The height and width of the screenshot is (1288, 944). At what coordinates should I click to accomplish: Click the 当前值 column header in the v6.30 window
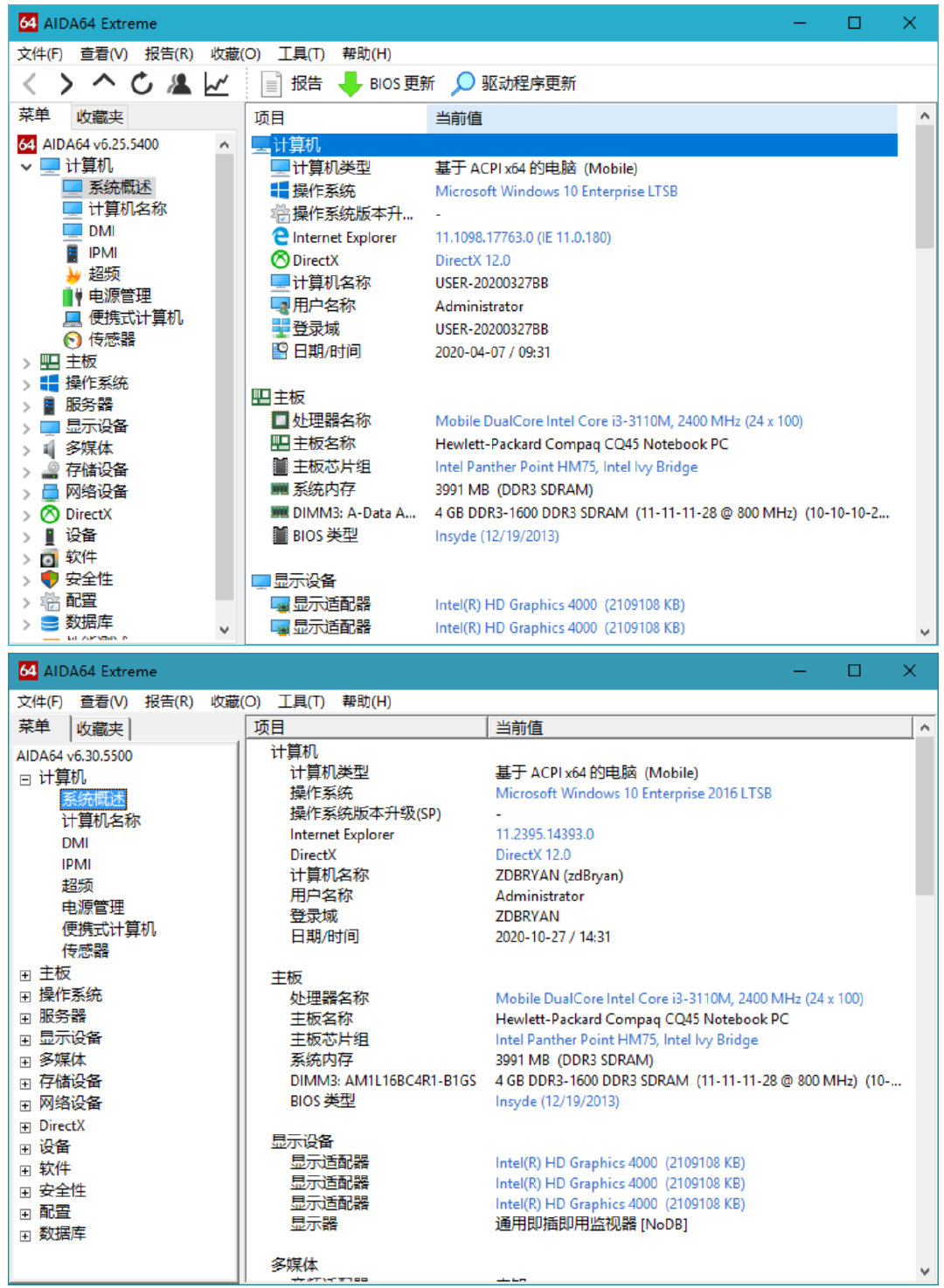[x=699, y=728]
